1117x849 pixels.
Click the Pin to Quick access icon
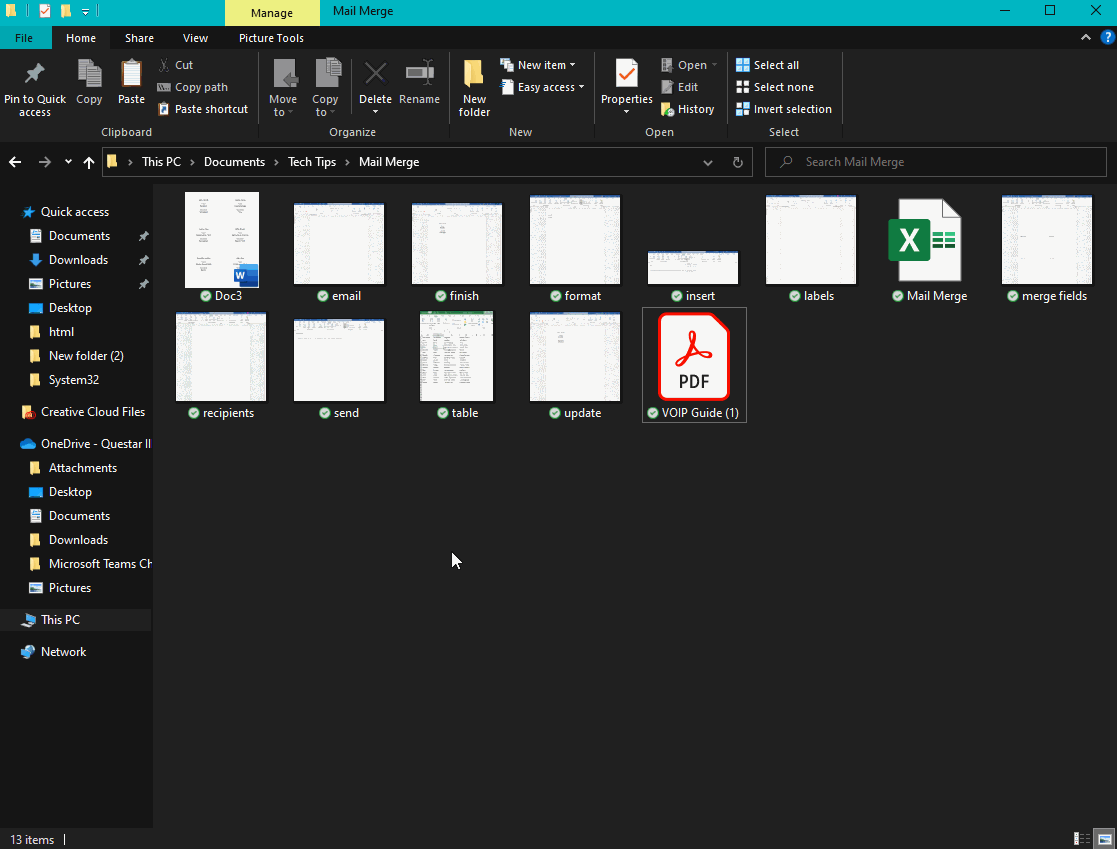(35, 85)
